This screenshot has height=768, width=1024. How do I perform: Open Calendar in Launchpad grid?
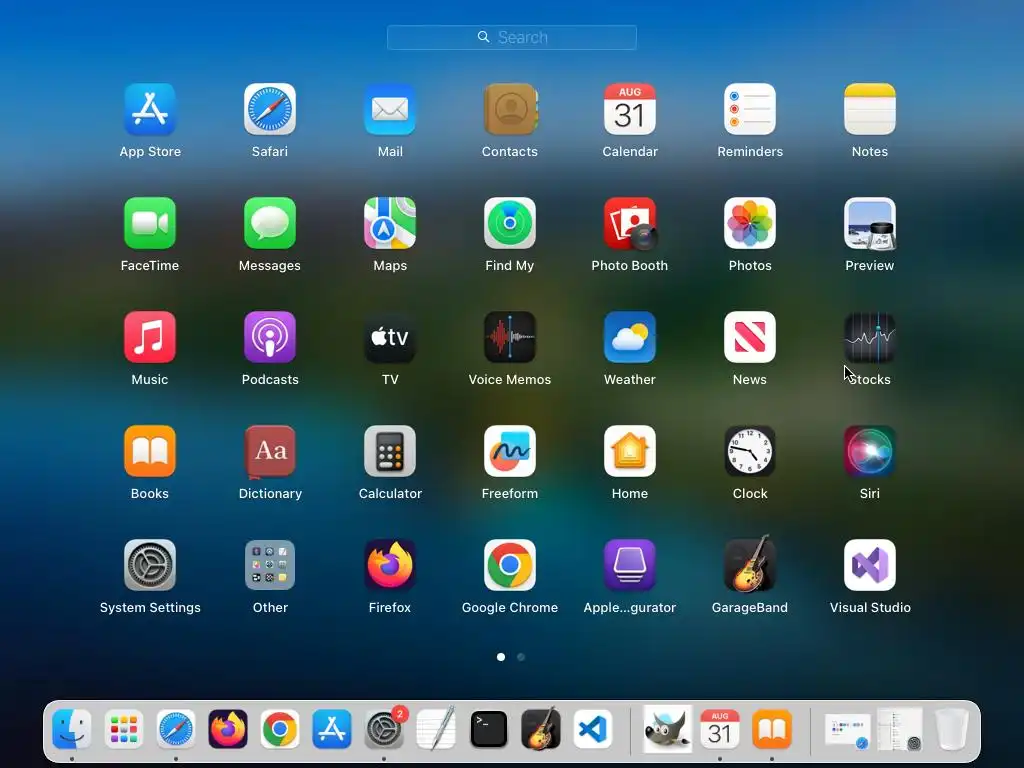click(x=630, y=109)
